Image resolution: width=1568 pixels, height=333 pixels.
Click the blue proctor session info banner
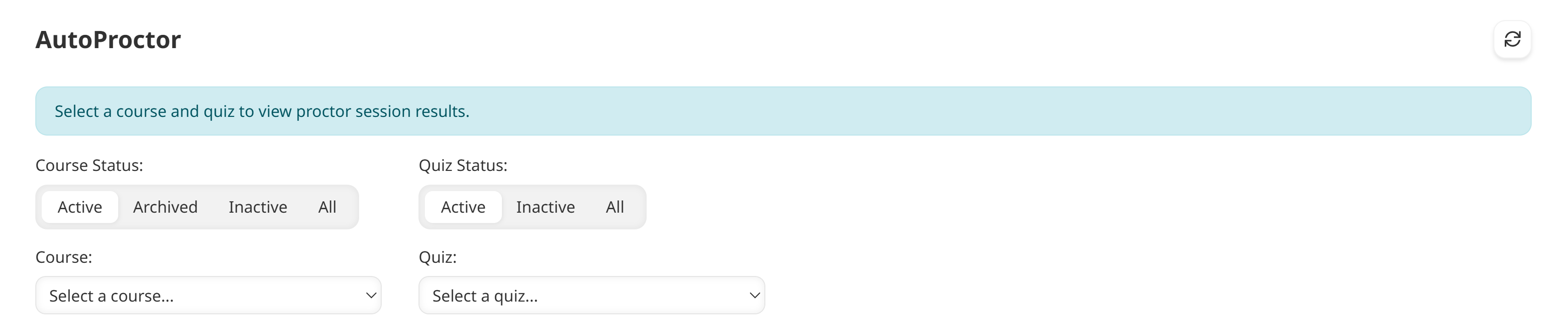[x=783, y=111]
